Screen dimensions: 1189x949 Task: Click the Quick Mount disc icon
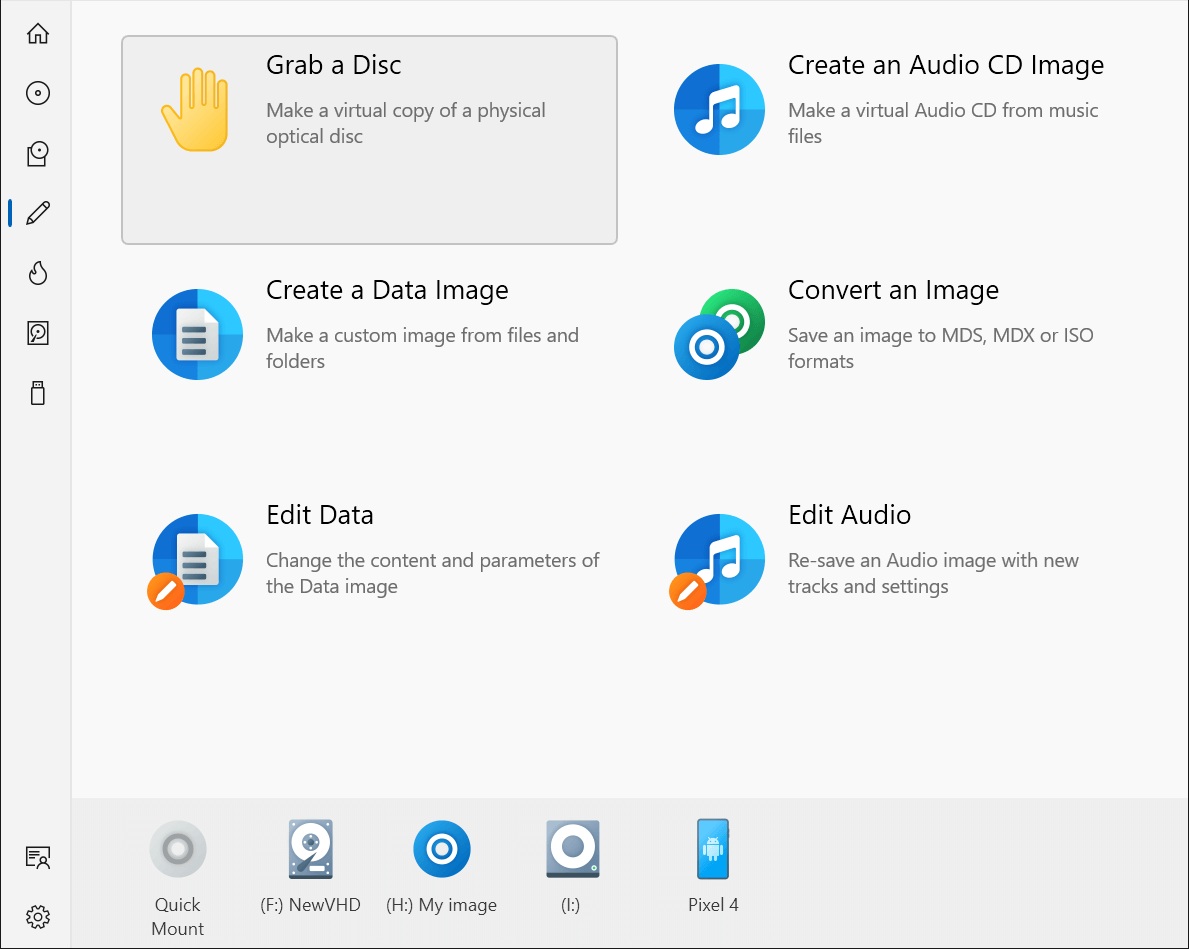(178, 849)
